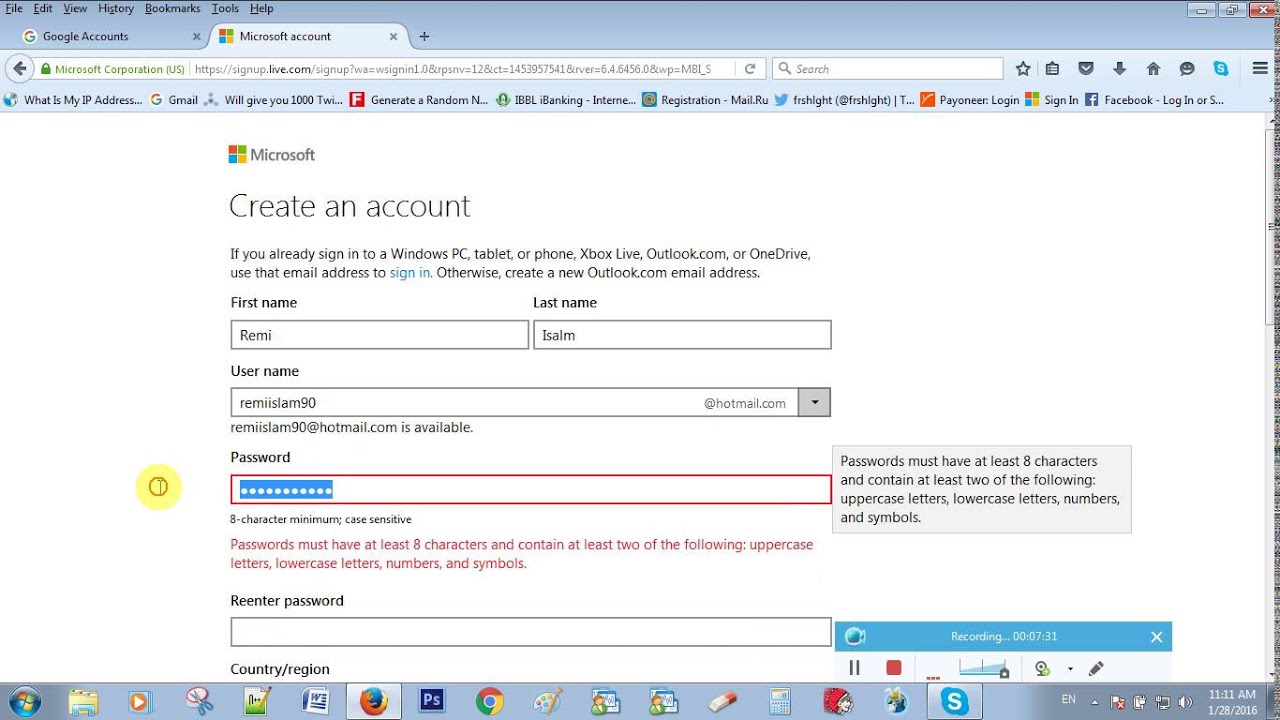The width and height of the screenshot is (1280, 720).
Task: Open the Payoneer: Login bookmark
Action: pos(970,100)
